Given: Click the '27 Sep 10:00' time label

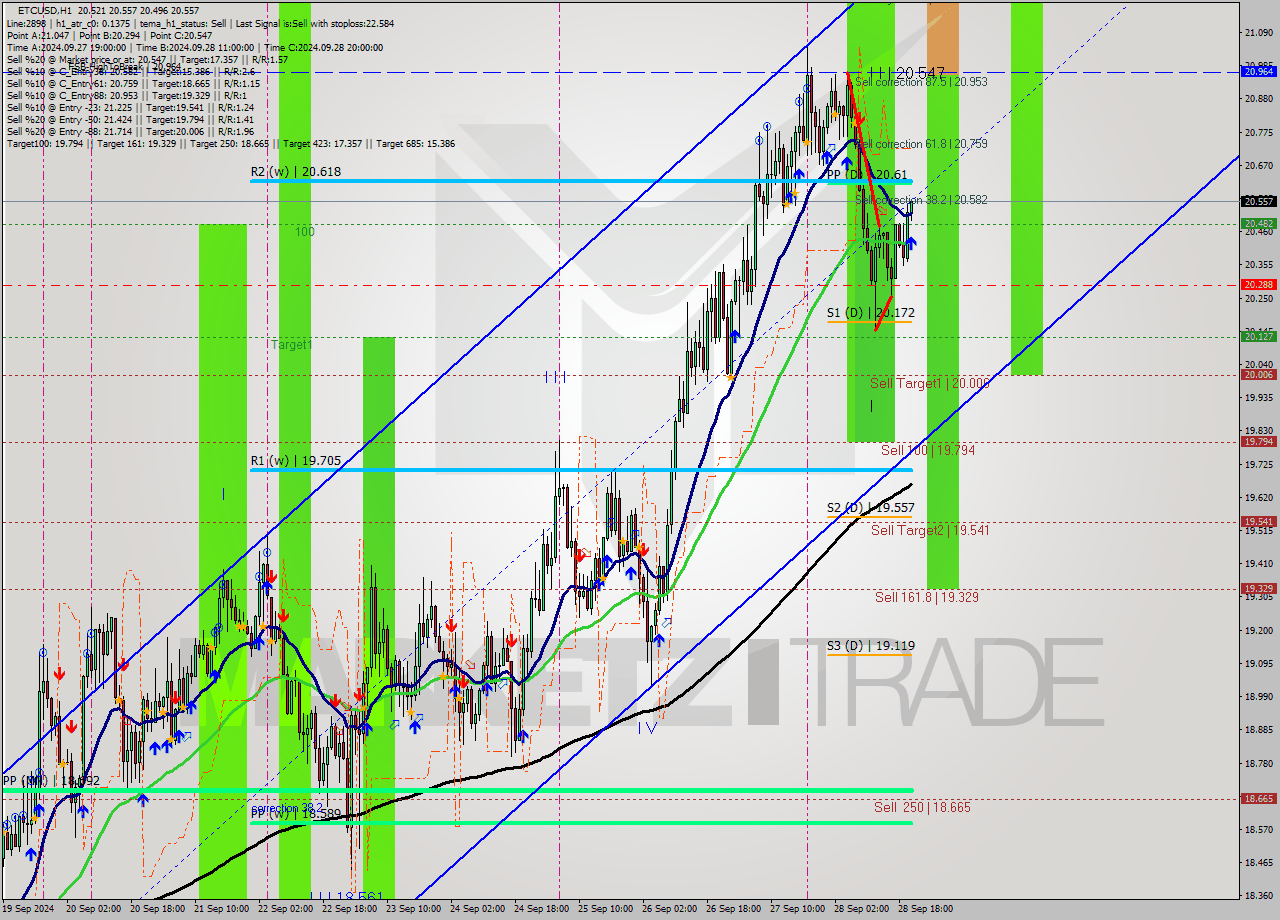Looking at the screenshot, I should point(798,909).
